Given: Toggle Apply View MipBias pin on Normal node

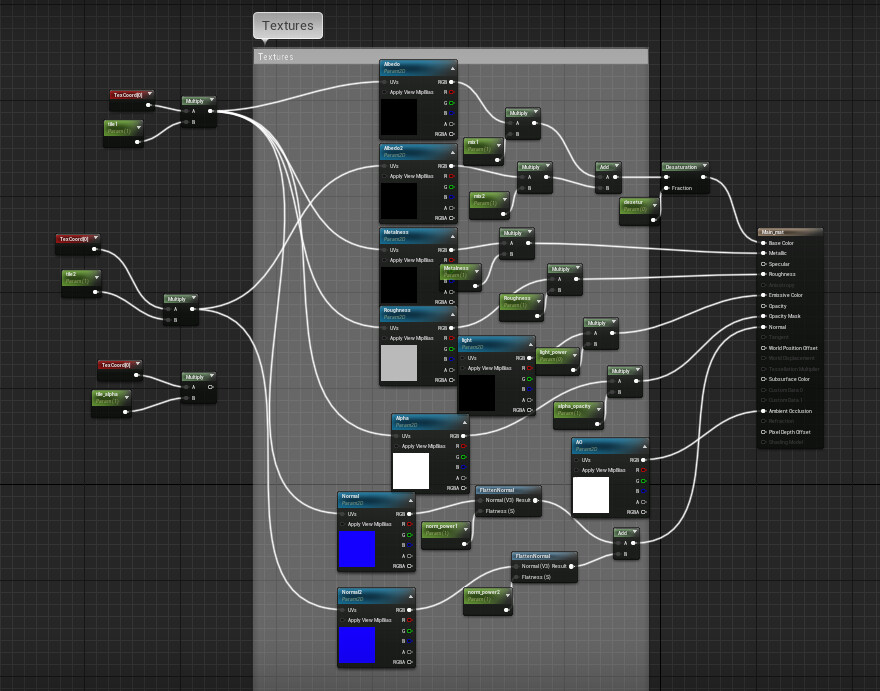Looking at the screenshot, I should [x=342, y=524].
